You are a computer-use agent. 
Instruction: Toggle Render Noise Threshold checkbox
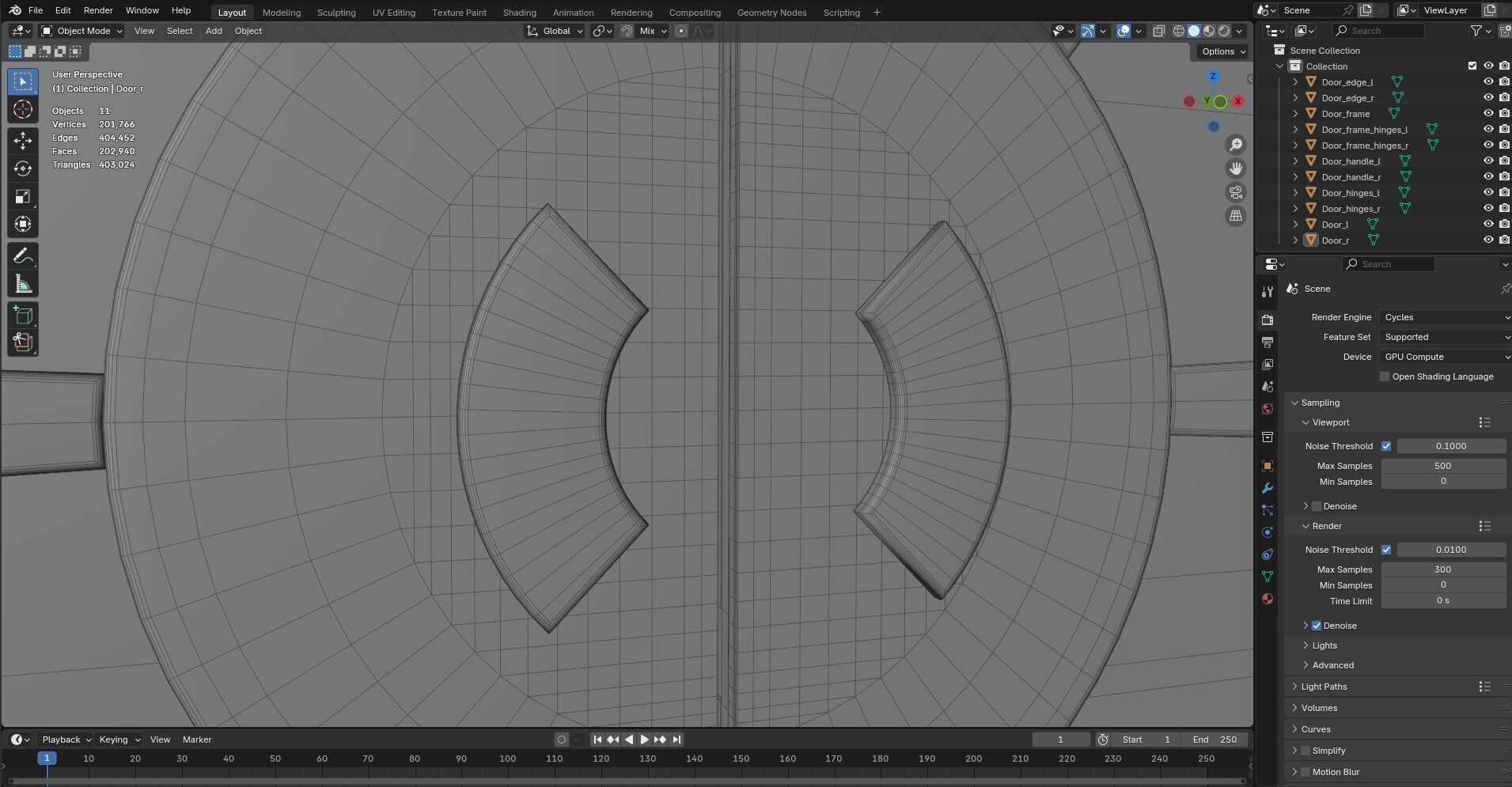point(1386,550)
